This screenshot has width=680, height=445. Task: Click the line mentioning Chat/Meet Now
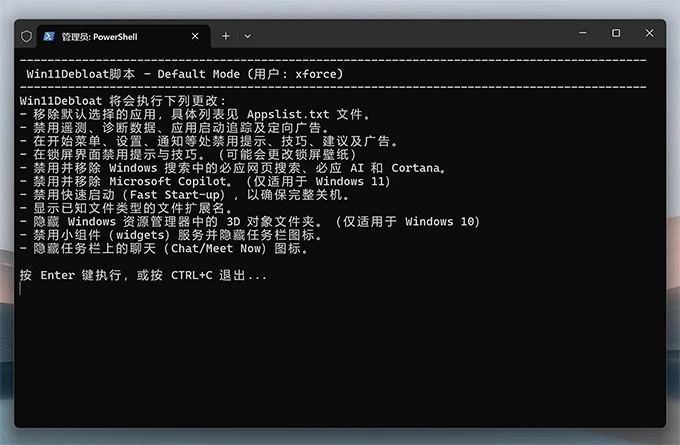click(164, 249)
